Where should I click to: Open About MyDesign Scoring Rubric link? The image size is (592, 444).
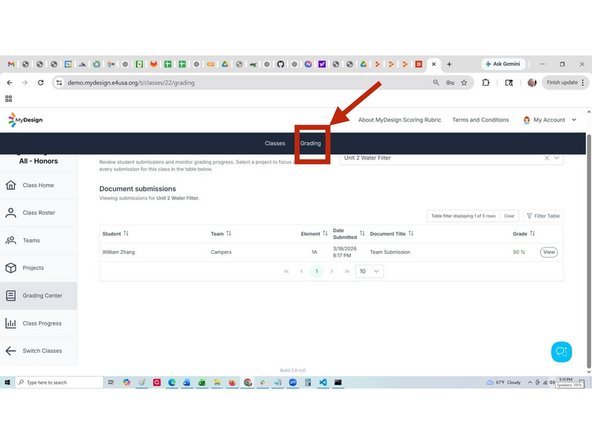point(399,120)
